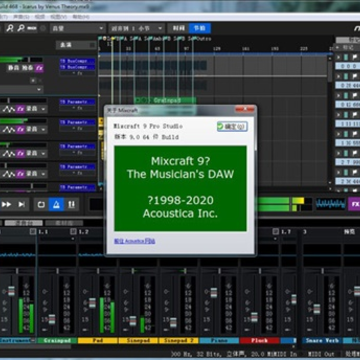Open the purple fx button on the Pad track
This screenshot has height=360, width=360.
[x=20, y=130]
